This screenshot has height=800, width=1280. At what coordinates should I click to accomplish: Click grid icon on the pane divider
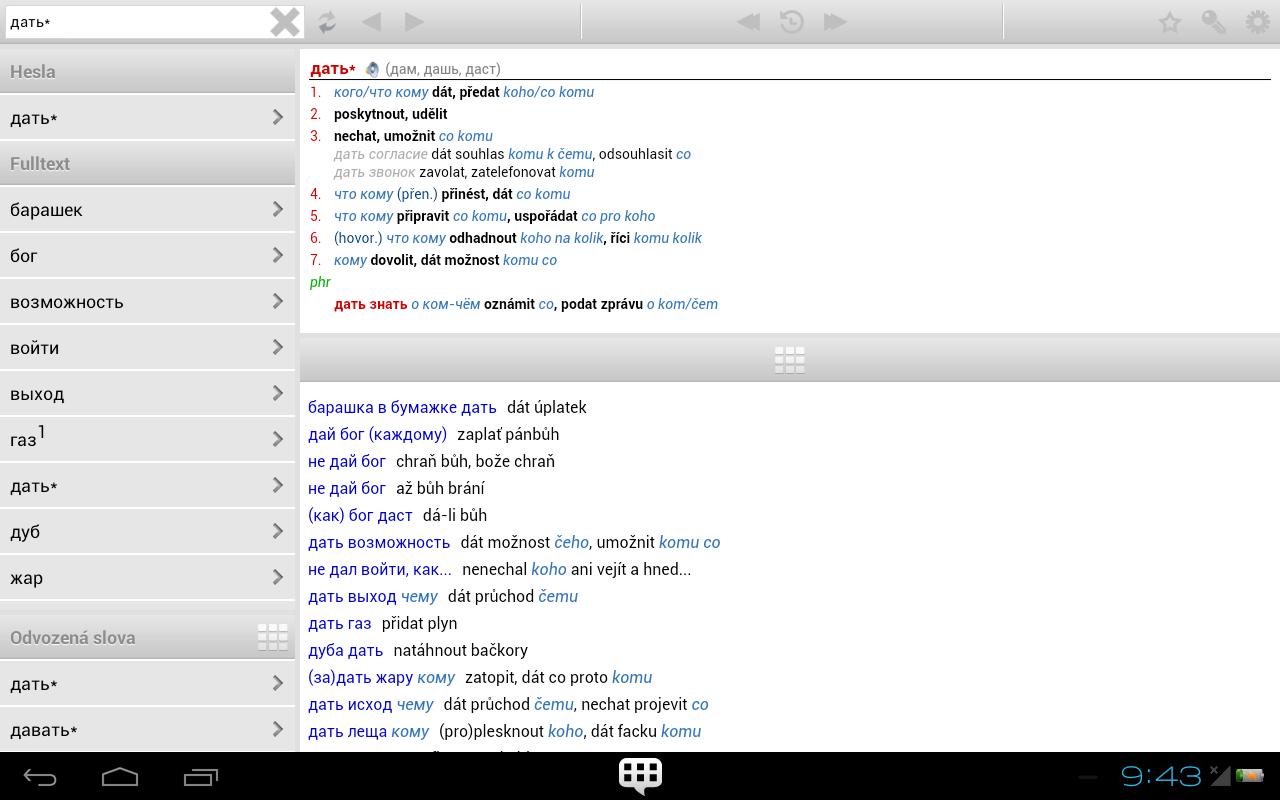(789, 360)
